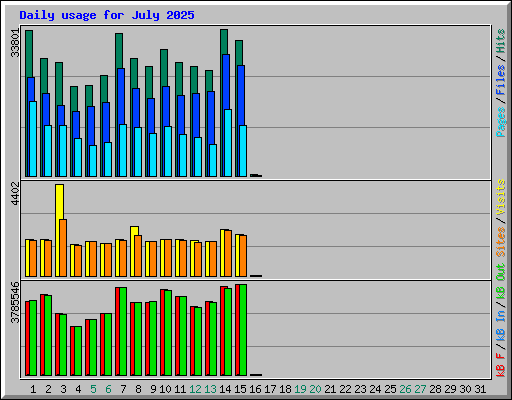Viewport: 512px width, 400px height.
Task: Click the day 31 axis label
Action: pos(480,389)
